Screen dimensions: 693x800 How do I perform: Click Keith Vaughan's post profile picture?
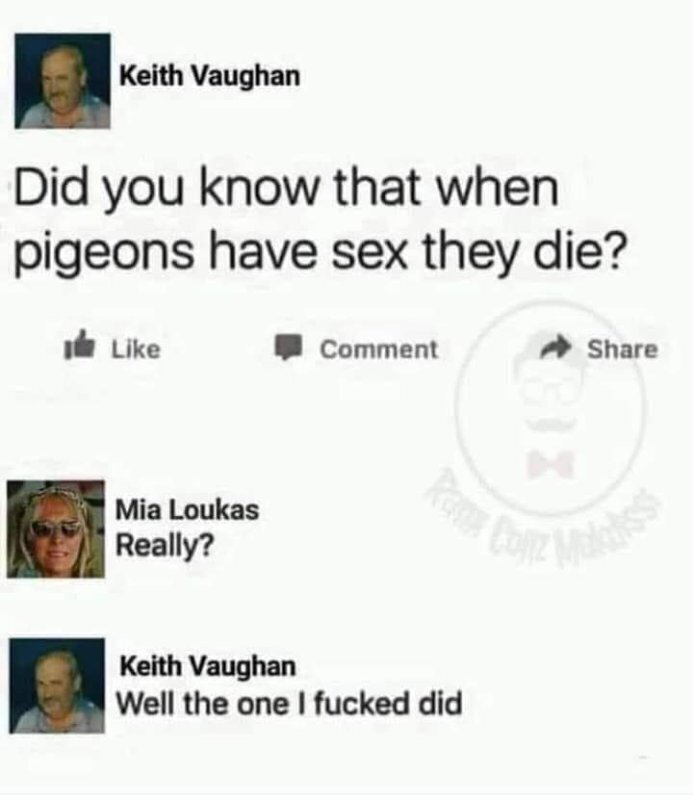(62, 81)
